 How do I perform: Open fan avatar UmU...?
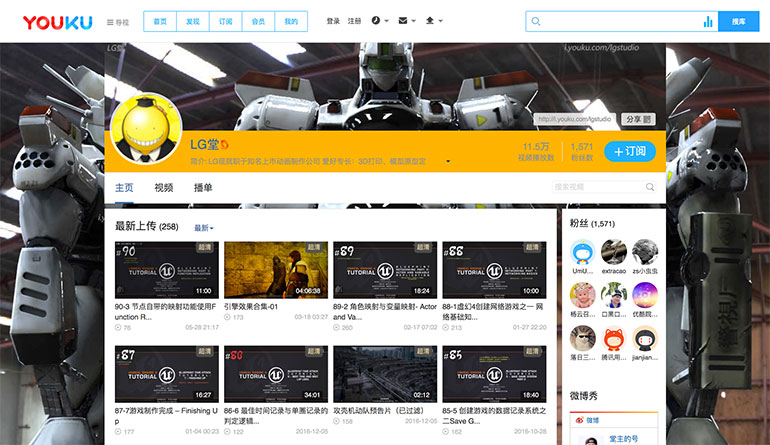(582, 252)
